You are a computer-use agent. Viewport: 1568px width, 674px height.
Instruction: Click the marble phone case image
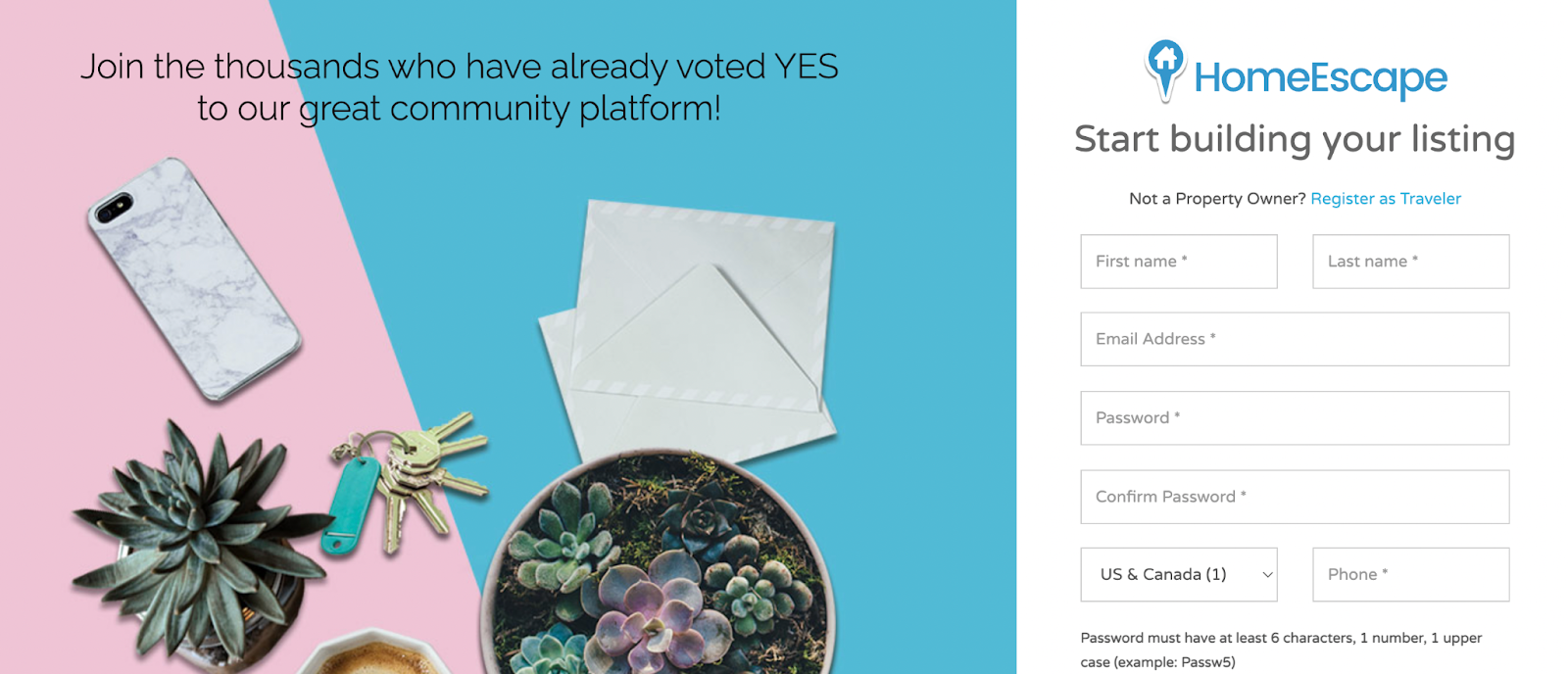(x=193, y=278)
